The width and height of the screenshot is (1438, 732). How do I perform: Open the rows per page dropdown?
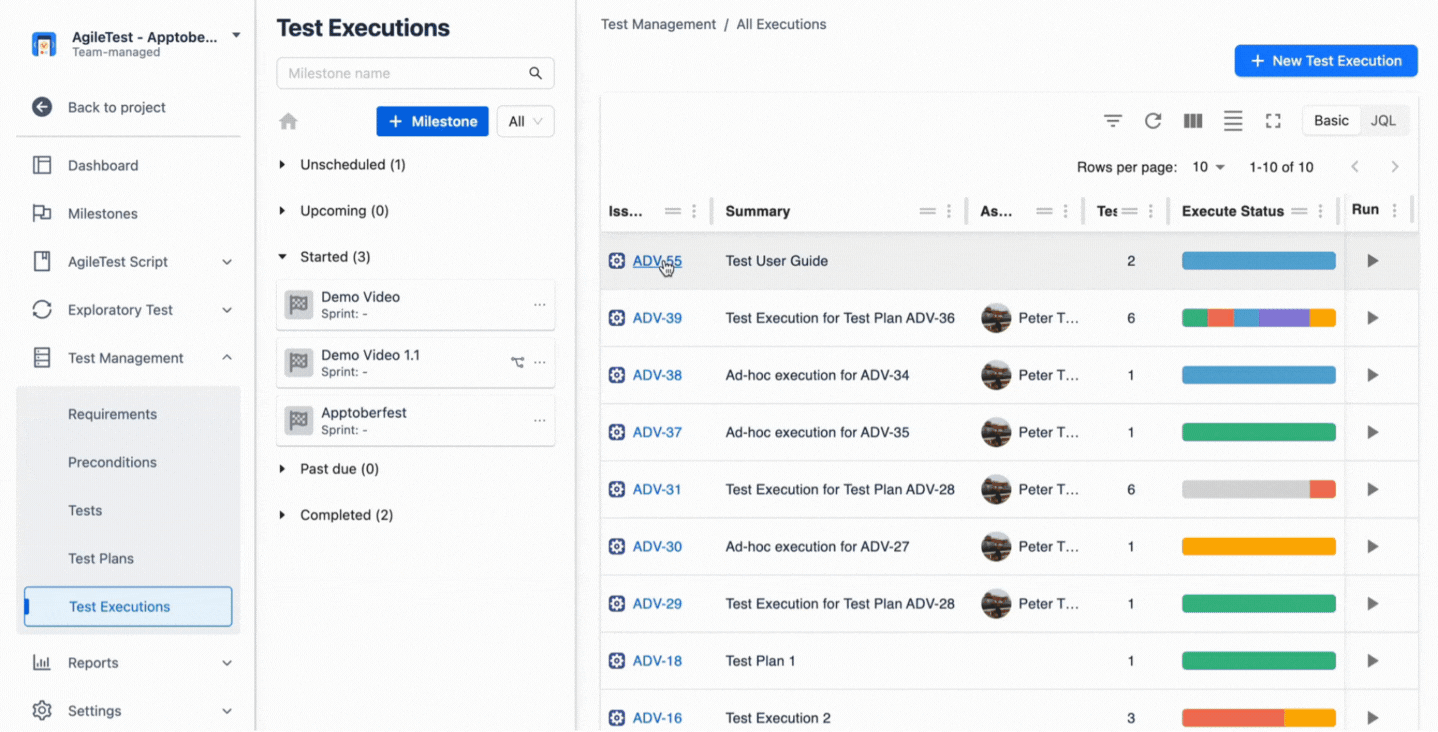(1206, 167)
